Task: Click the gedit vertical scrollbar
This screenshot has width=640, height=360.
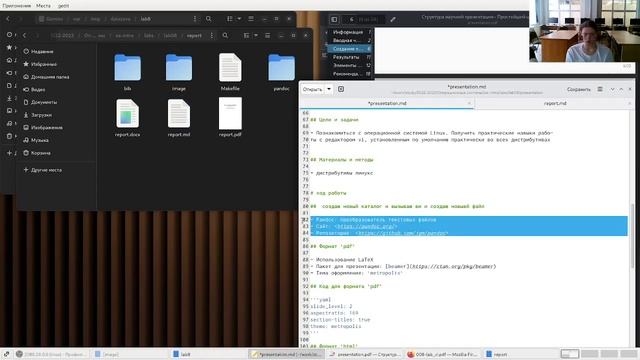Action: (x=632, y=235)
